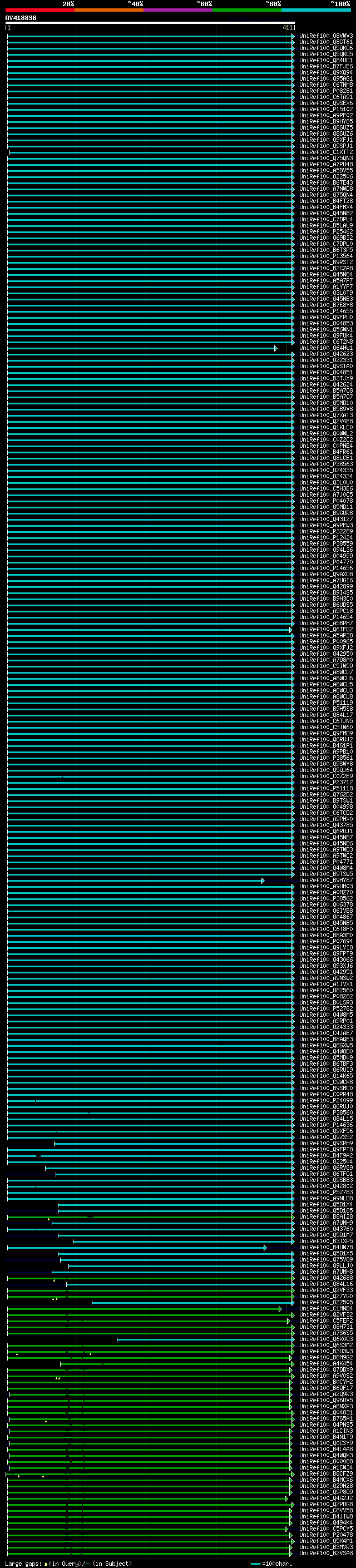Screen dimensions: 356x1568
Task: Select hit label UniRef100_P32289
Action: [326, 531]
